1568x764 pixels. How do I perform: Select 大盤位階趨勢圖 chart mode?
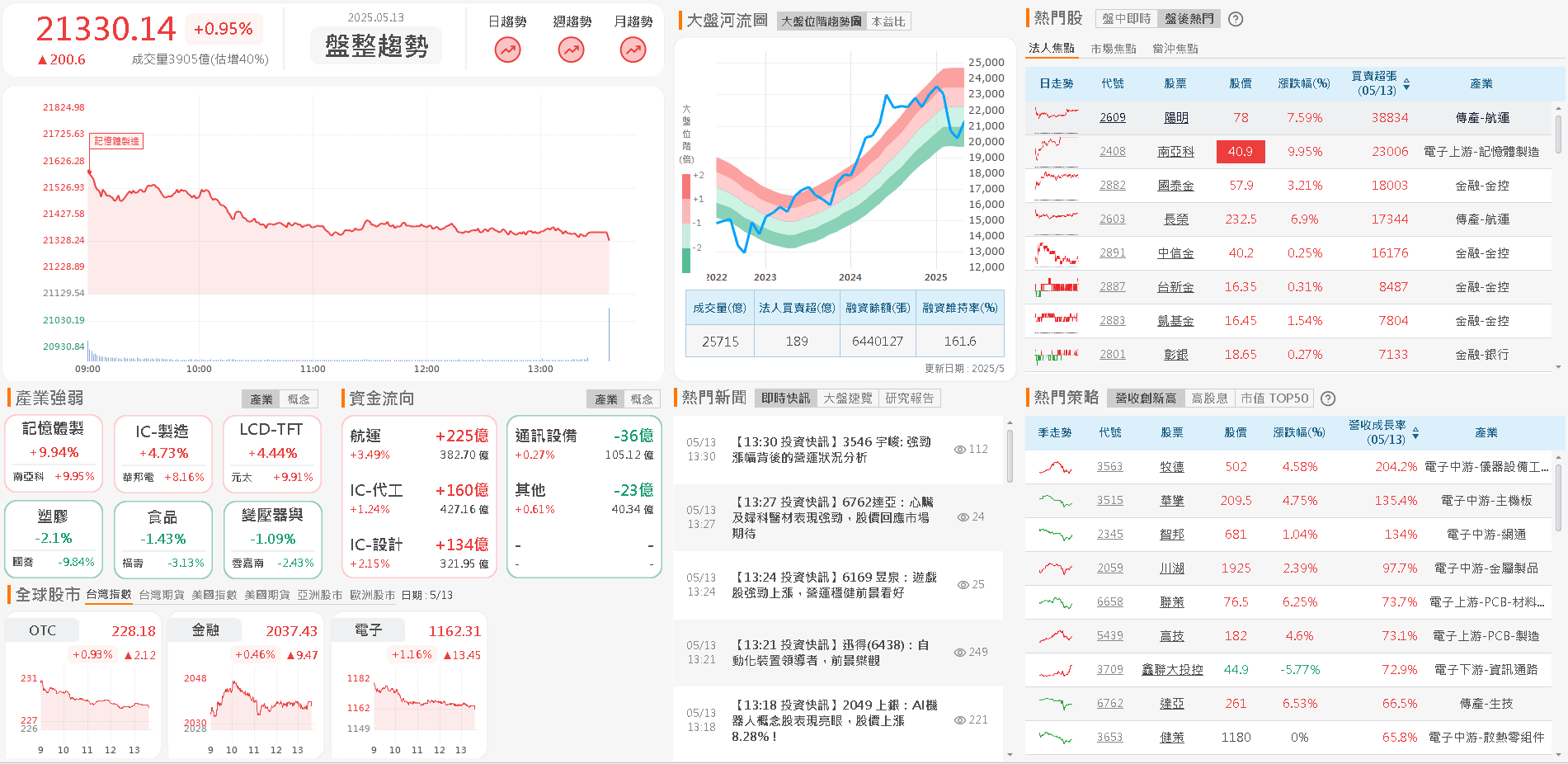[x=822, y=21]
